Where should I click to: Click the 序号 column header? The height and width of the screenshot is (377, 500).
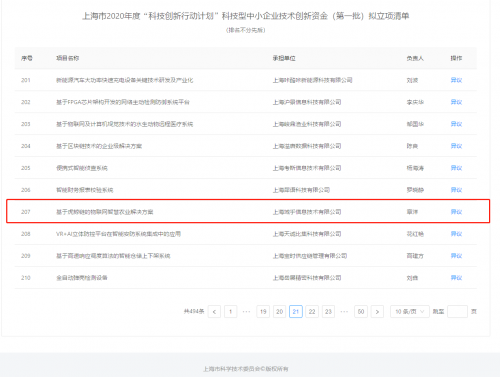click(x=27, y=58)
